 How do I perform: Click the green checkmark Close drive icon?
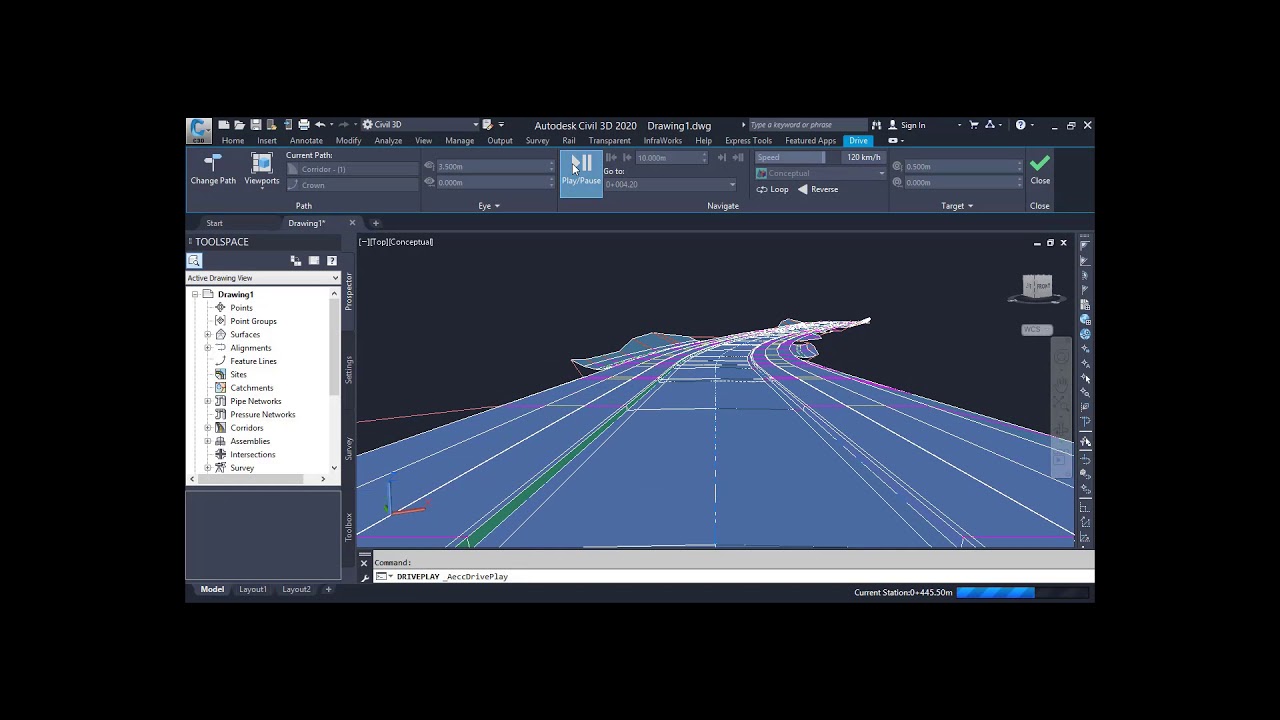pos(1040,163)
